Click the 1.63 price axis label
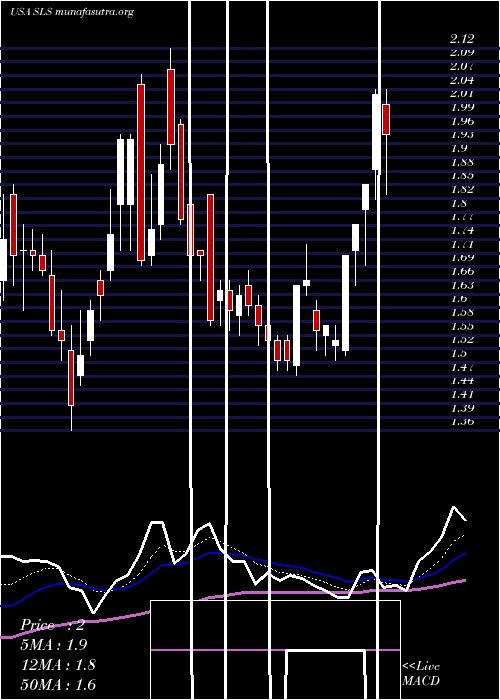Image resolution: width=500 pixels, height=700 pixels. (x=462, y=285)
